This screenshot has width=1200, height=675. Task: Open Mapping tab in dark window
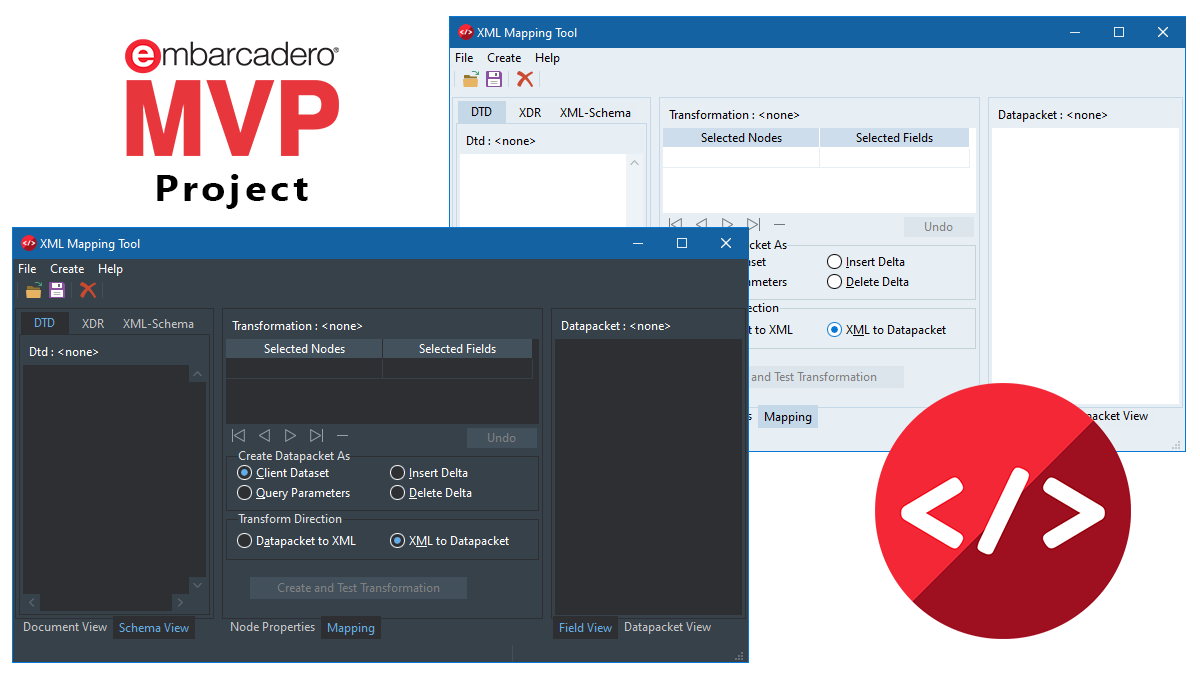[x=351, y=628]
